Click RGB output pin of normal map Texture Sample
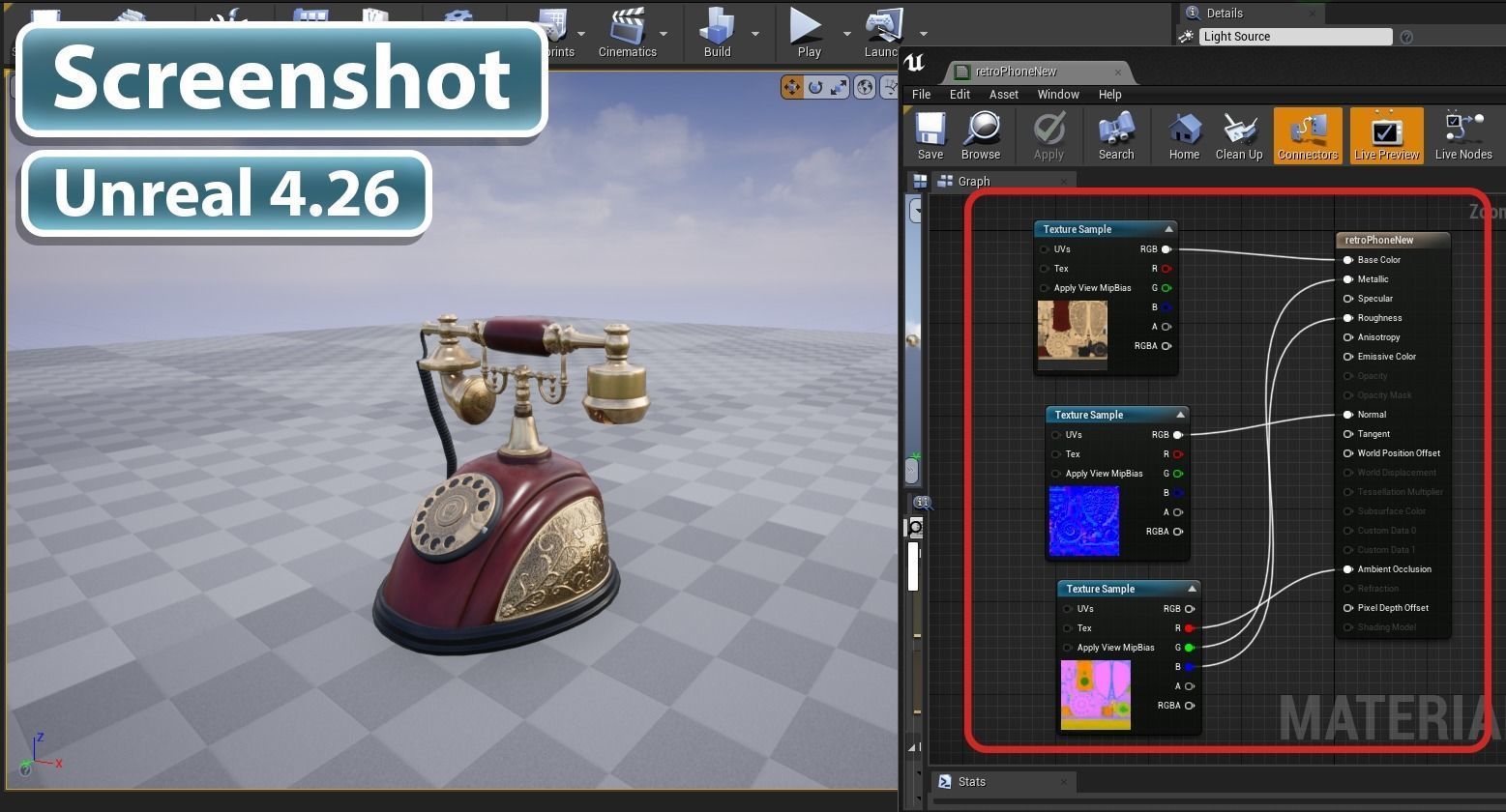1506x812 pixels. click(x=1178, y=435)
